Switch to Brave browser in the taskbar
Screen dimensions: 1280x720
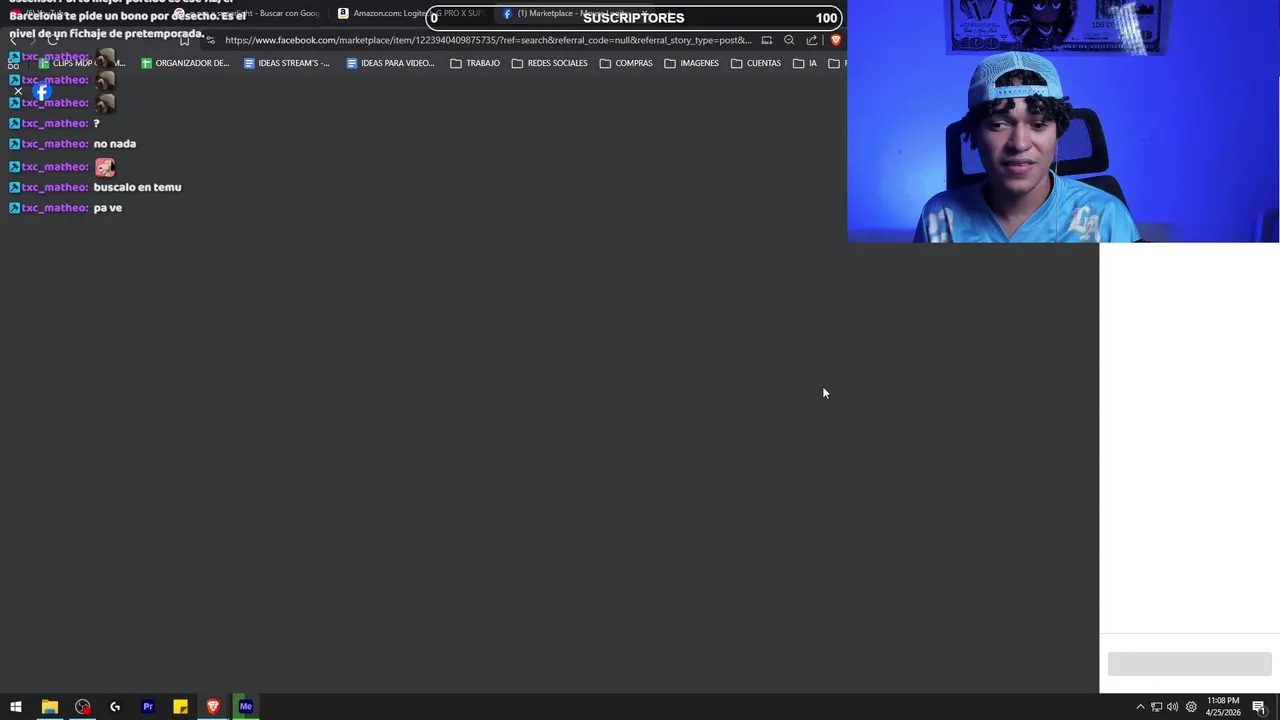click(x=213, y=707)
